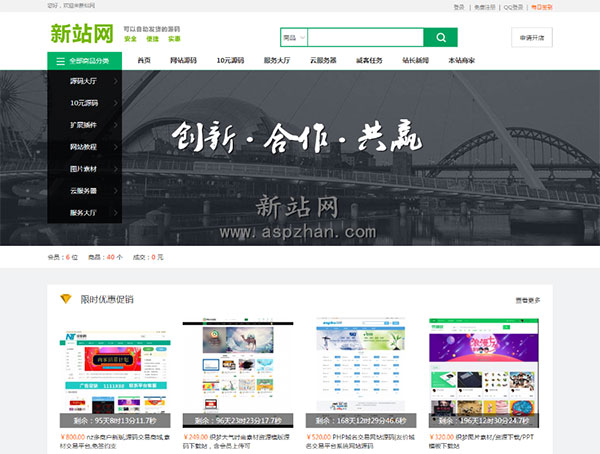Image resolution: width=600 pixels, height=454 pixels.
Task: Open the ¥249.00 product thumbnail
Action: coord(238,372)
